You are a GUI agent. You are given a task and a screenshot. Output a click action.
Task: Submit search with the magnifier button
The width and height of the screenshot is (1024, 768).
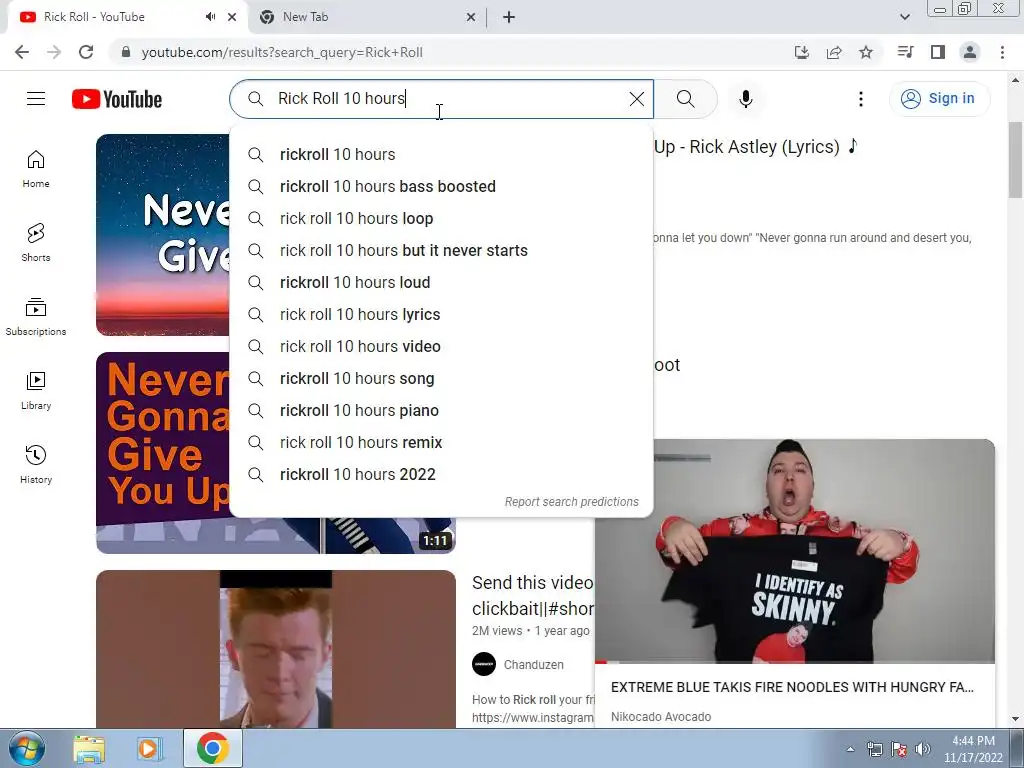point(686,99)
